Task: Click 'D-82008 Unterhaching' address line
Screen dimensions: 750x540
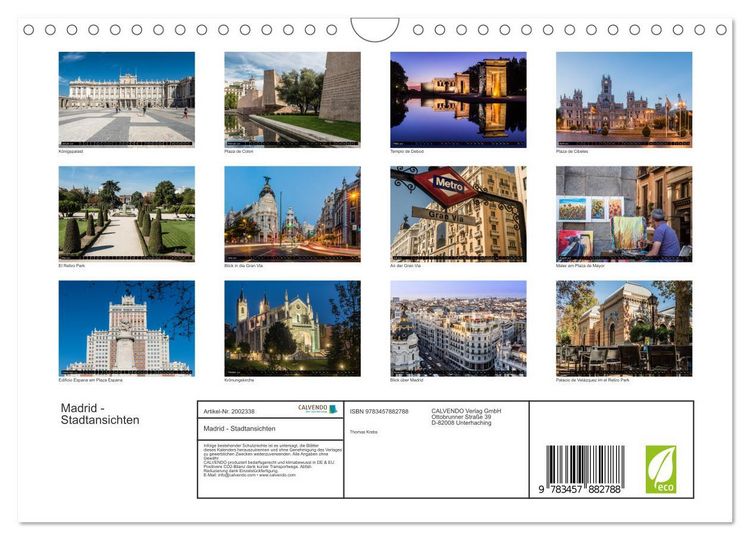Action: pyautogui.click(x=461, y=423)
